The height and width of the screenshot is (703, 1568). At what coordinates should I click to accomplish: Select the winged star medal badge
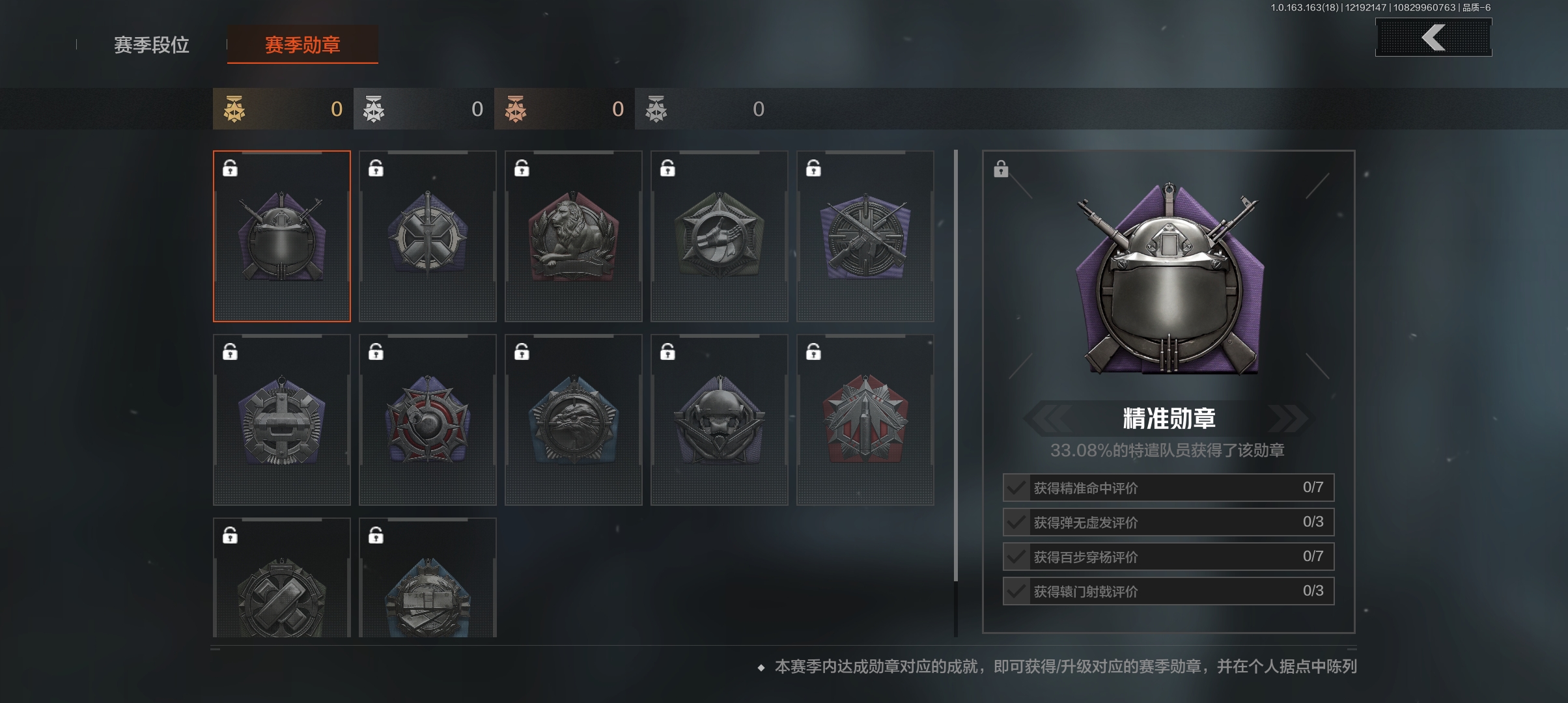[x=719, y=236]
